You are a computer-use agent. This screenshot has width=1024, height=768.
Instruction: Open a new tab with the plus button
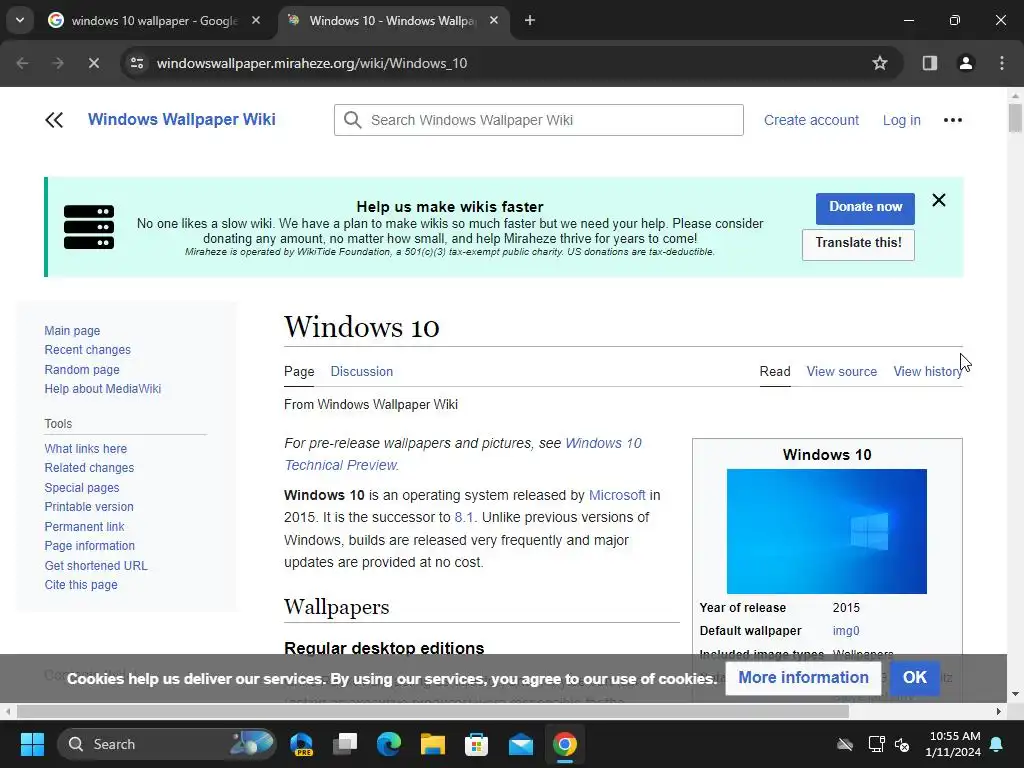click(530, 20)
